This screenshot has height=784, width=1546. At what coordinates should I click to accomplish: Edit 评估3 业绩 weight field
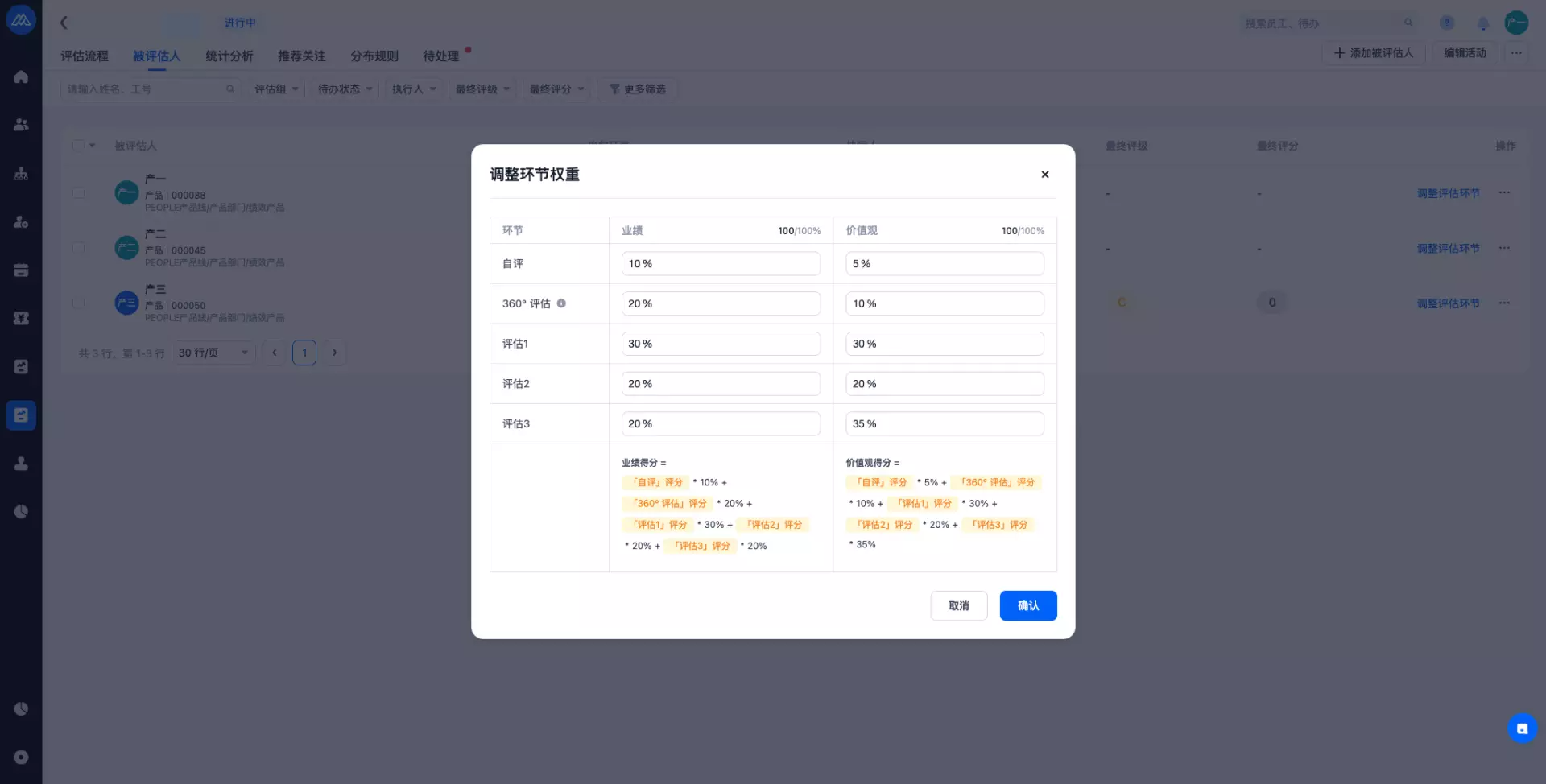click(x=721, y=424)
